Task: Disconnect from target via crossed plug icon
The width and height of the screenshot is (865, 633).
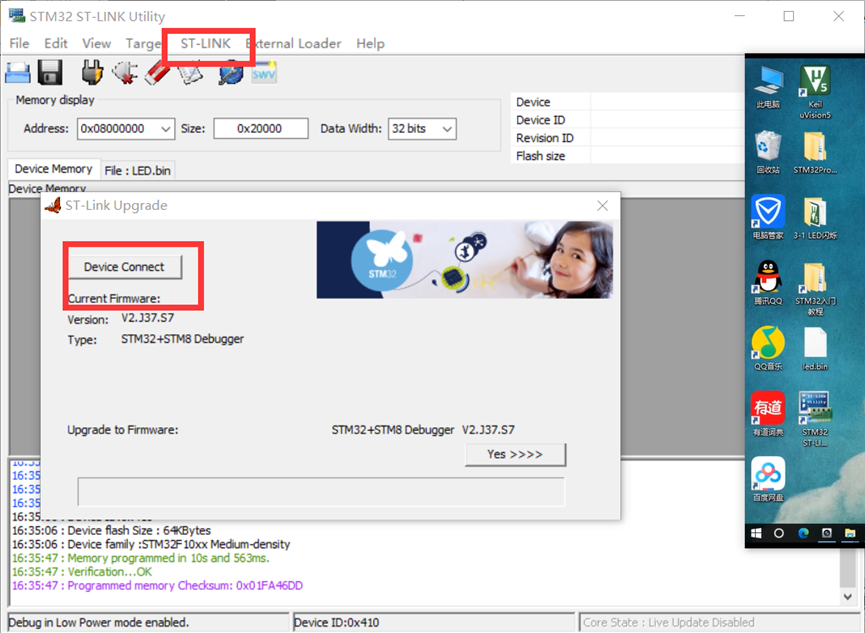Action: 125,73
